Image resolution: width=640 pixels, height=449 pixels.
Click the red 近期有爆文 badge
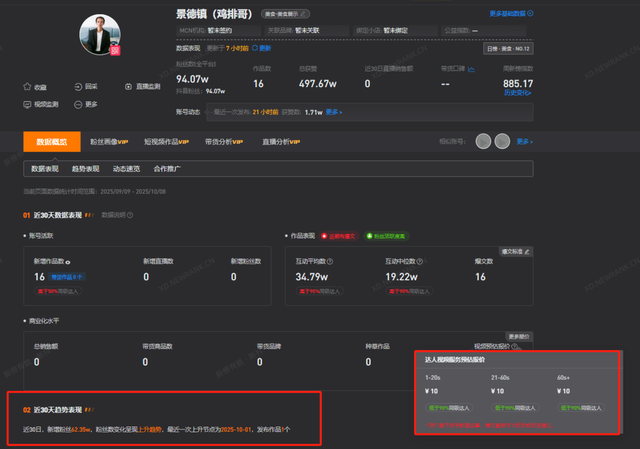tap(338, 236)
